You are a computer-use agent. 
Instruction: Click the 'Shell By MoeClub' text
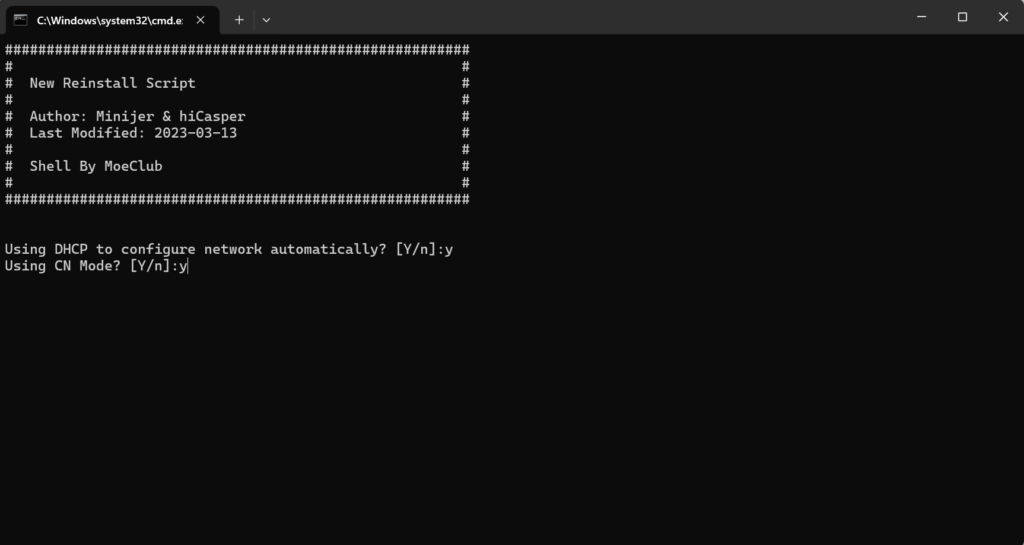[96, 166]
